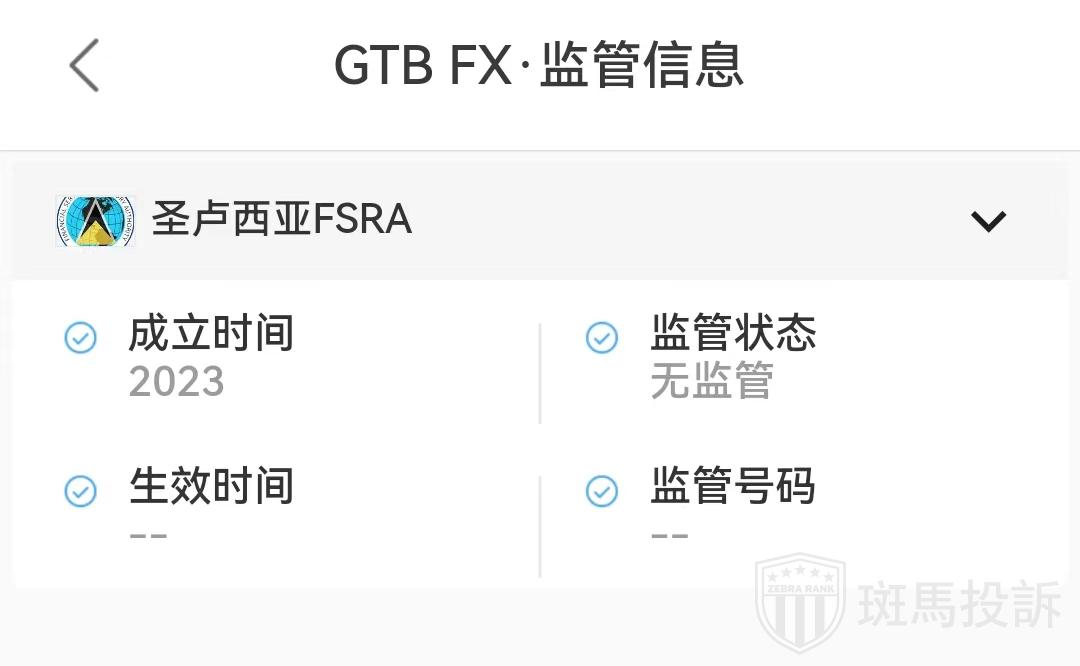Viewport: 1080px width, 666px height.
Task: Click the 圣卢西亚FSRA regulator name
Action: click(282, 220)
